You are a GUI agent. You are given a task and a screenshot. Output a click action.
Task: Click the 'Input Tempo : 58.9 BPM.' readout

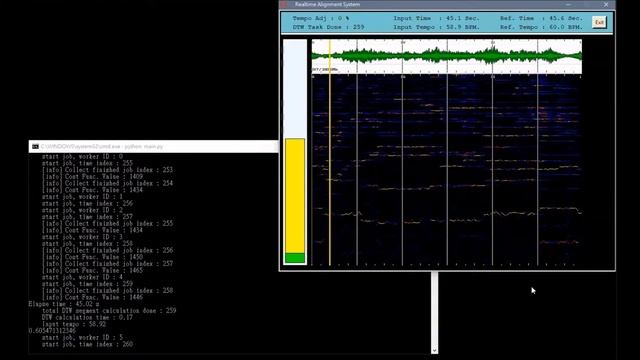click(x=436, y=27)
